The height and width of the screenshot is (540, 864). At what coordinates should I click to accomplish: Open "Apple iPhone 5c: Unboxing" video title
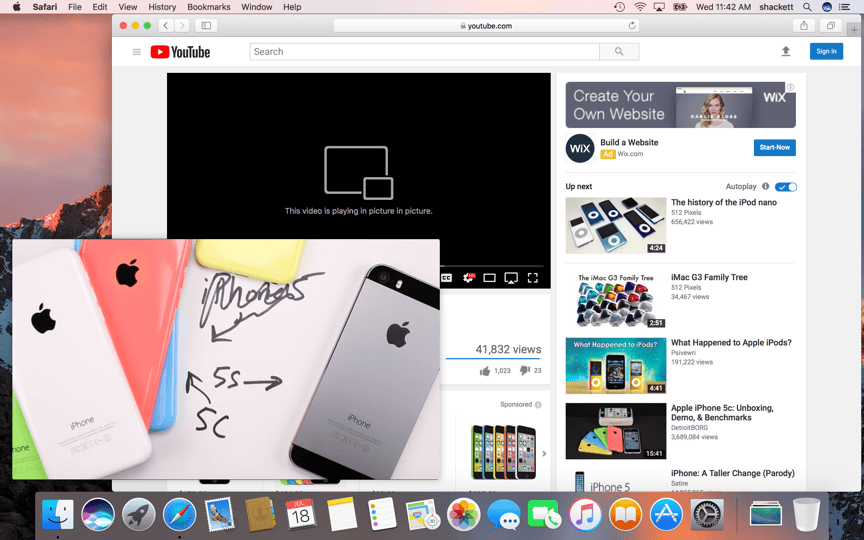pyautogui.click(x=722, y=413)
